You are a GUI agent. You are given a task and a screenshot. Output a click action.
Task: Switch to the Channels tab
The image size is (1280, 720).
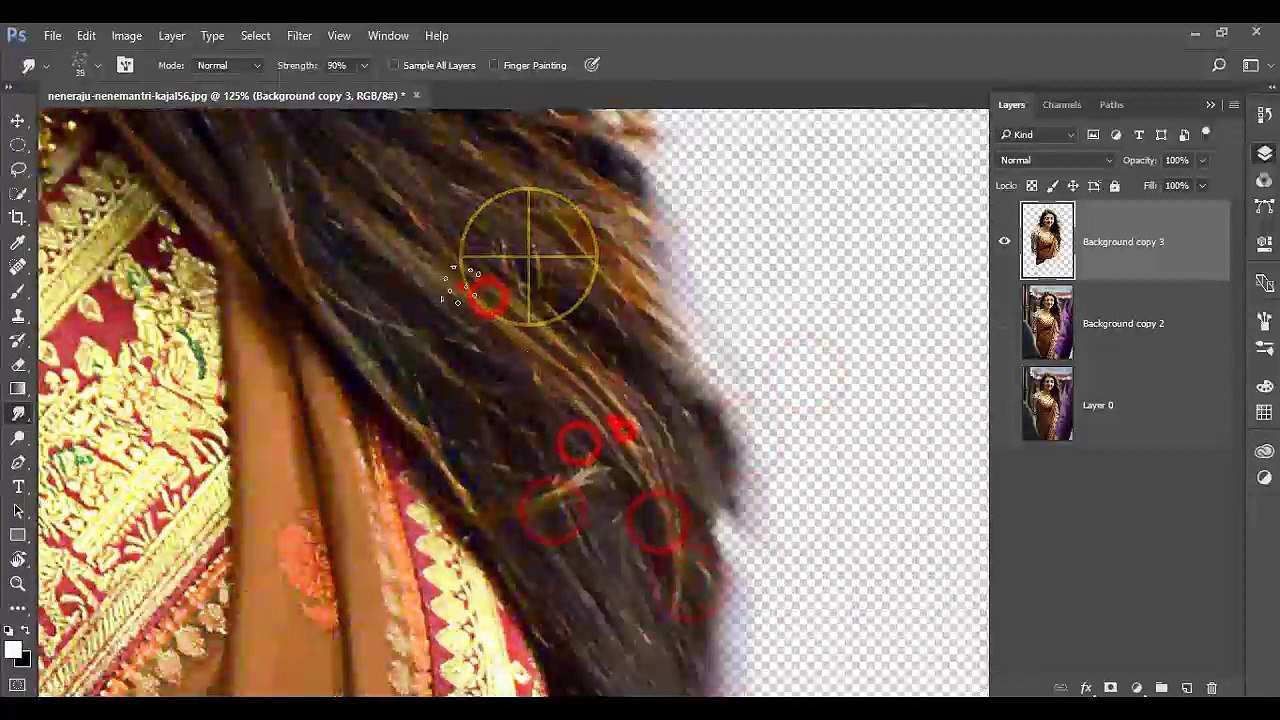(x=1061, y=104)
